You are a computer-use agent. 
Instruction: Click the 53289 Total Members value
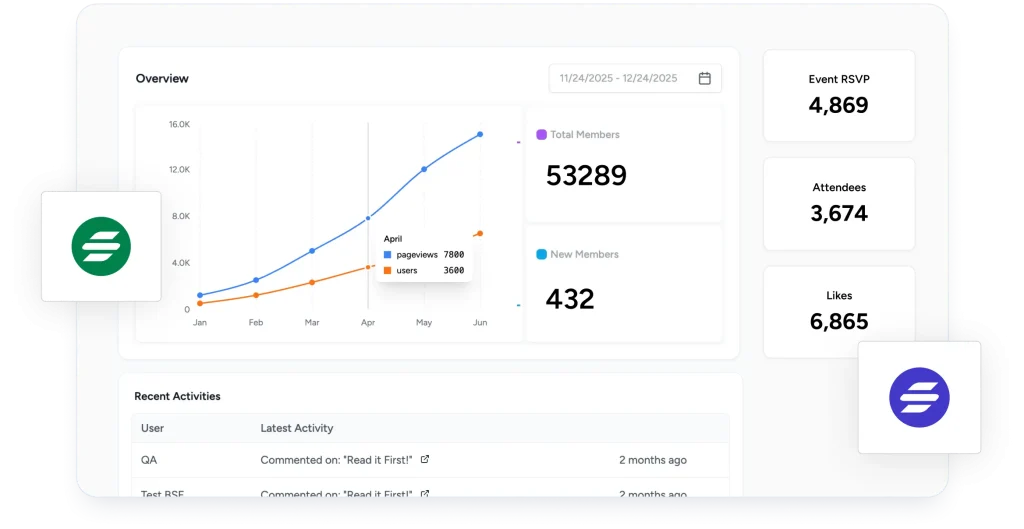point(586,176)
